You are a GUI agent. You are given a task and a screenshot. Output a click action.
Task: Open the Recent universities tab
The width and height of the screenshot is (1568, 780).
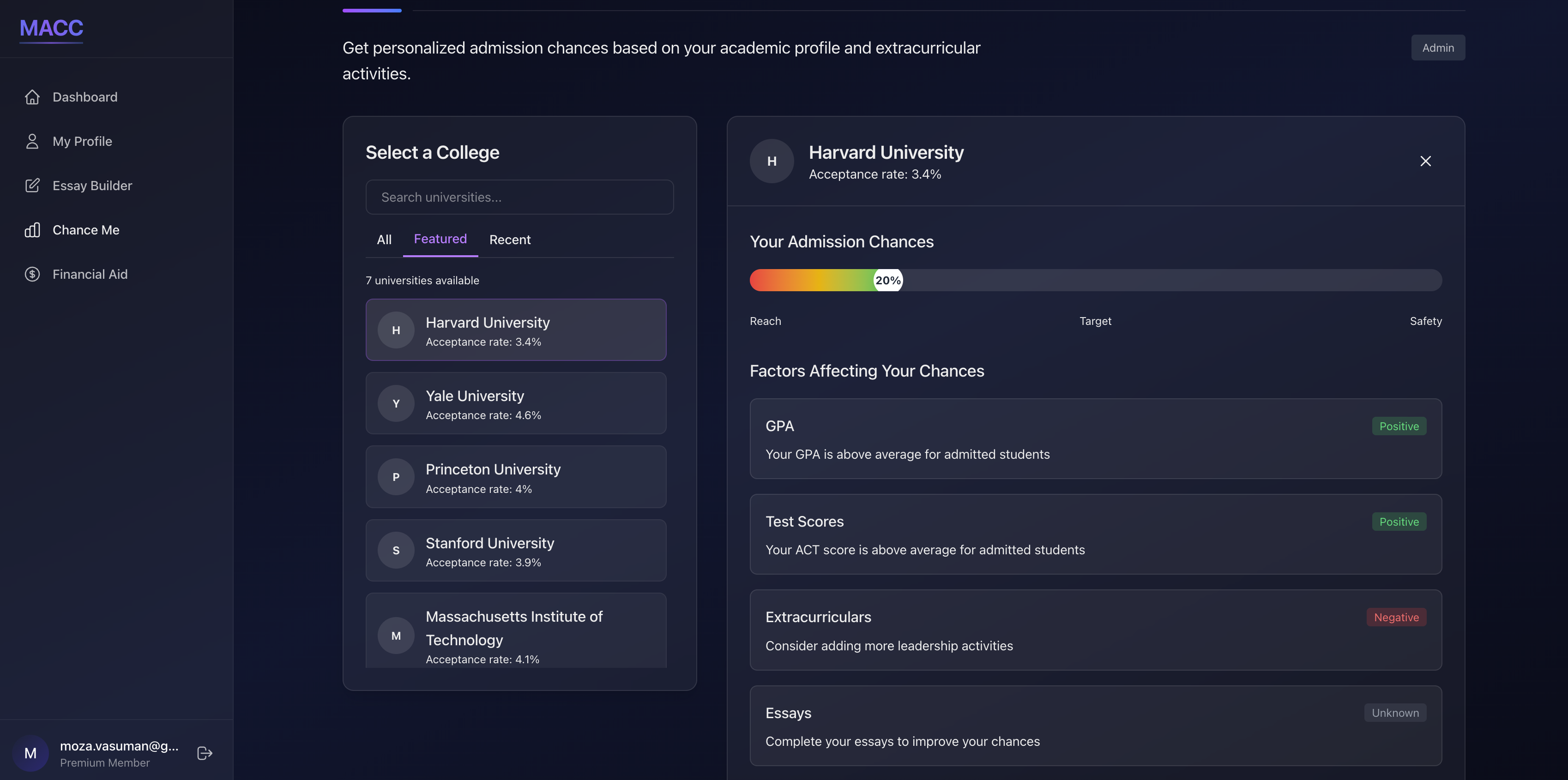[x=509, y=240]
